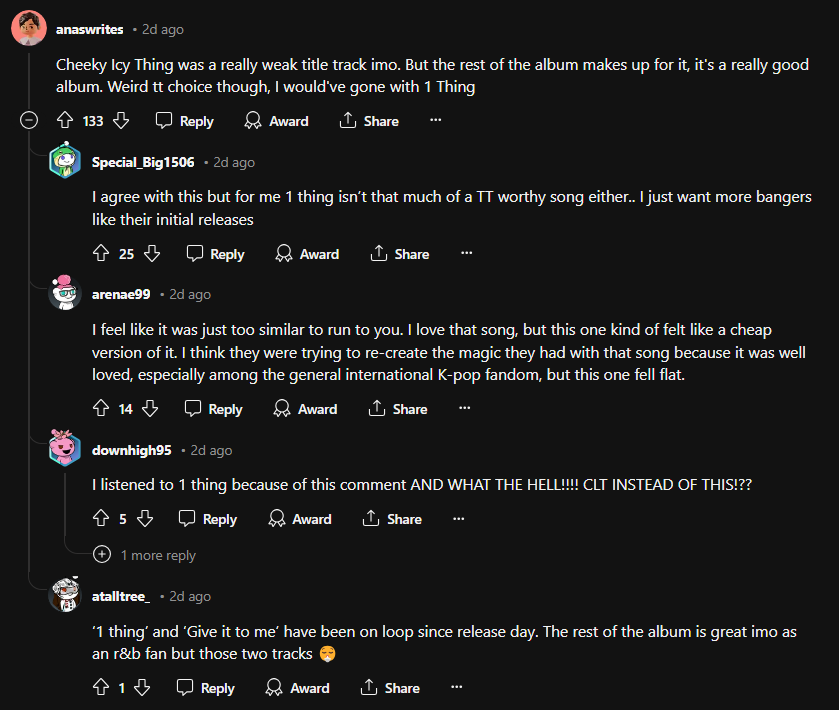Screen dimensions: 839x710
Task: Downvote the anaswrites comment
Action: tap(121, 121)
